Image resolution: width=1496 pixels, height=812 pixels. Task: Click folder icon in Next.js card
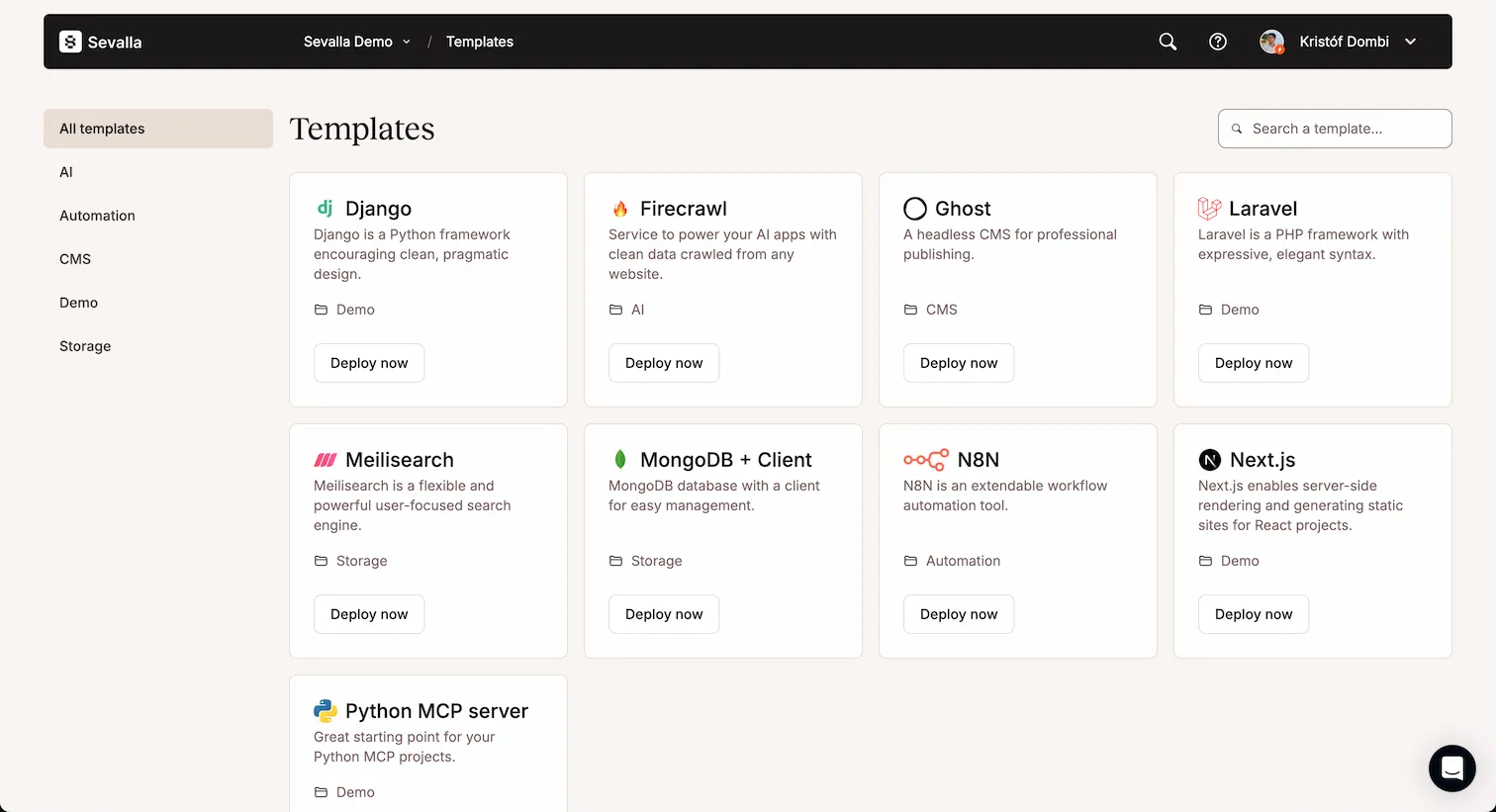[1205, 561]
